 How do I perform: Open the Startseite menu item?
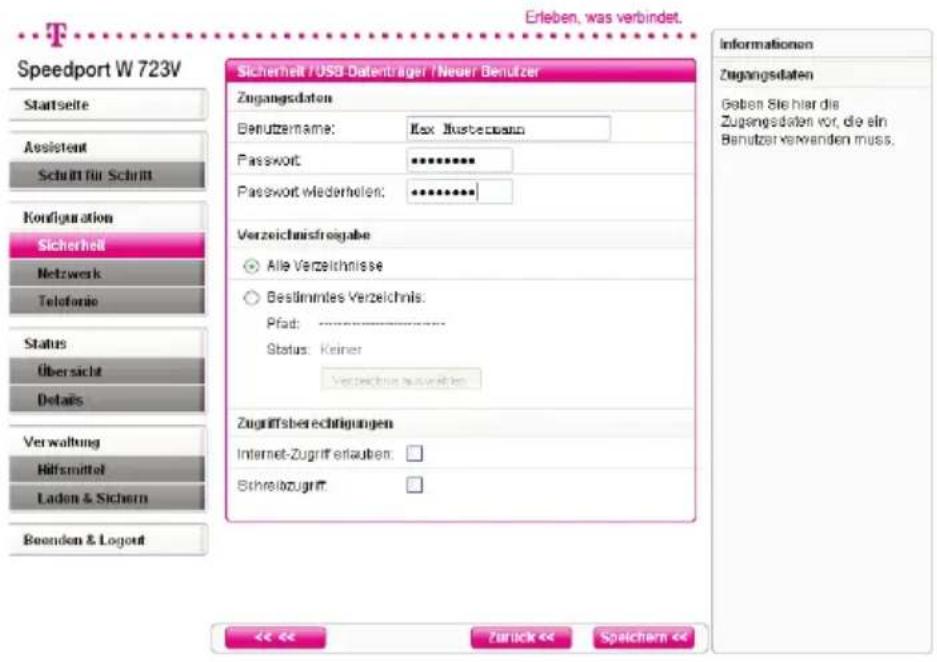click(x=108, y=105)
